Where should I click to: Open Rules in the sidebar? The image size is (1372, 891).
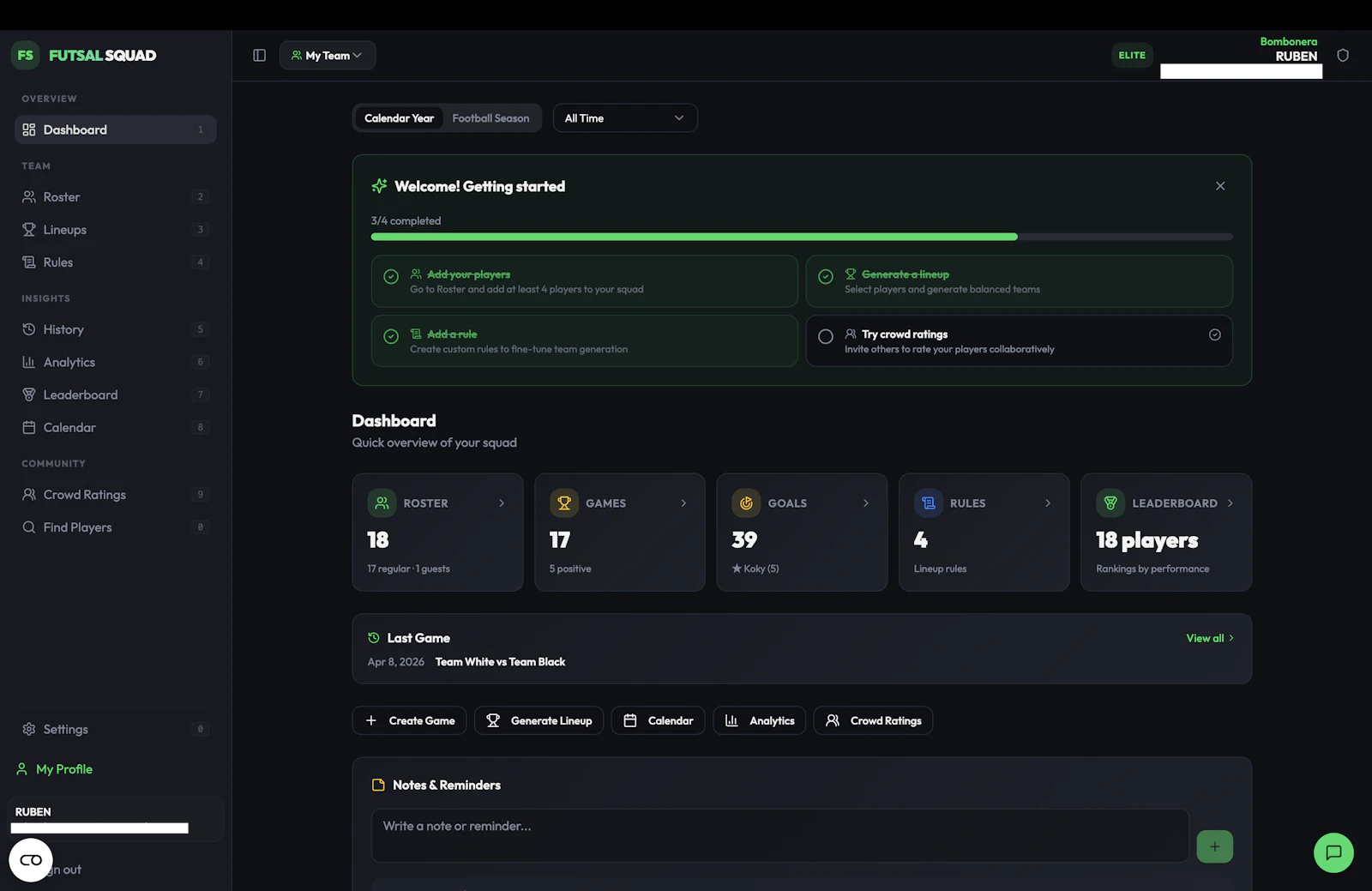click(x=116, y=262)
